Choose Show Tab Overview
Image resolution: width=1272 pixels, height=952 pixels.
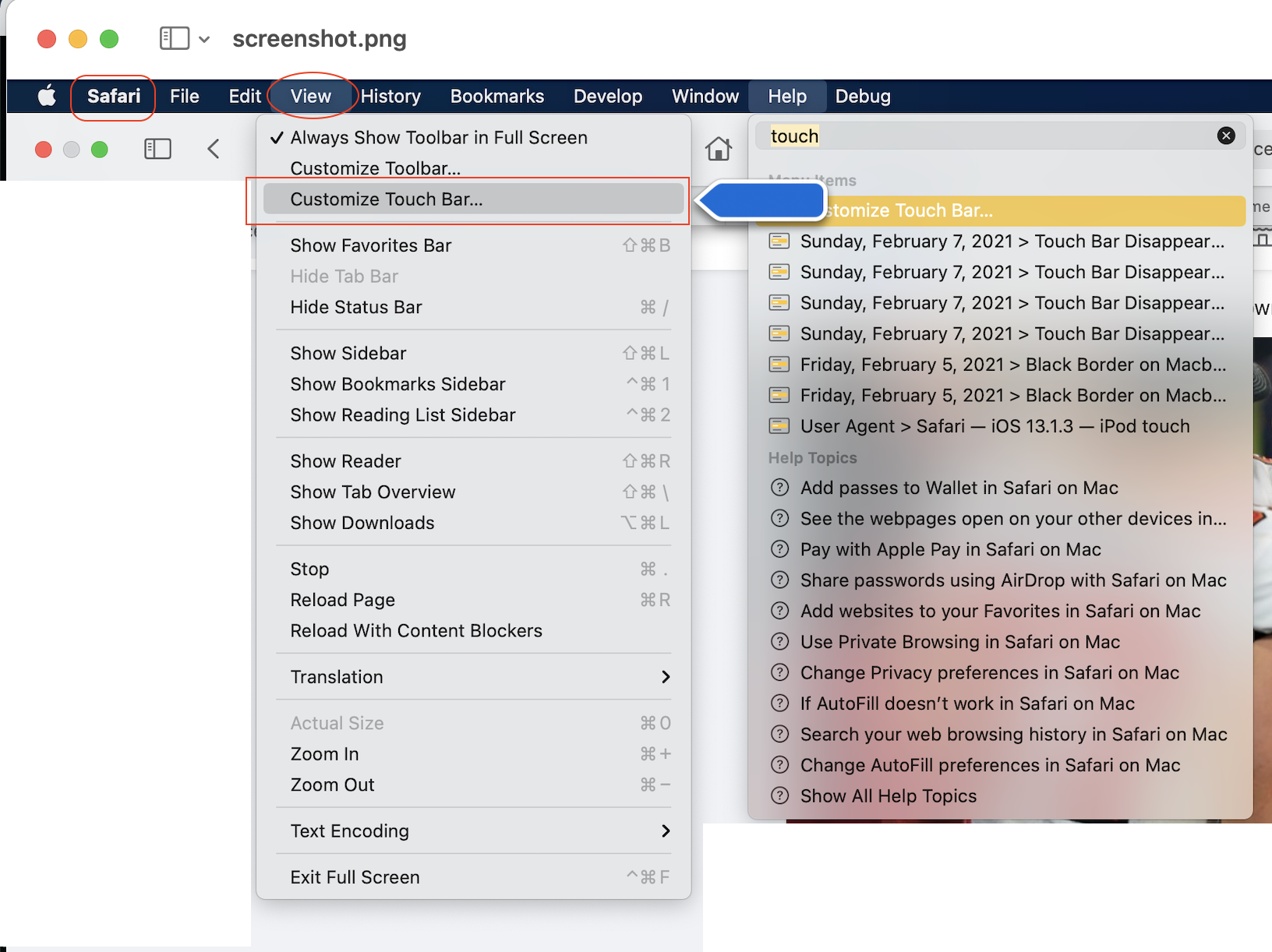(x=473, y=492)
